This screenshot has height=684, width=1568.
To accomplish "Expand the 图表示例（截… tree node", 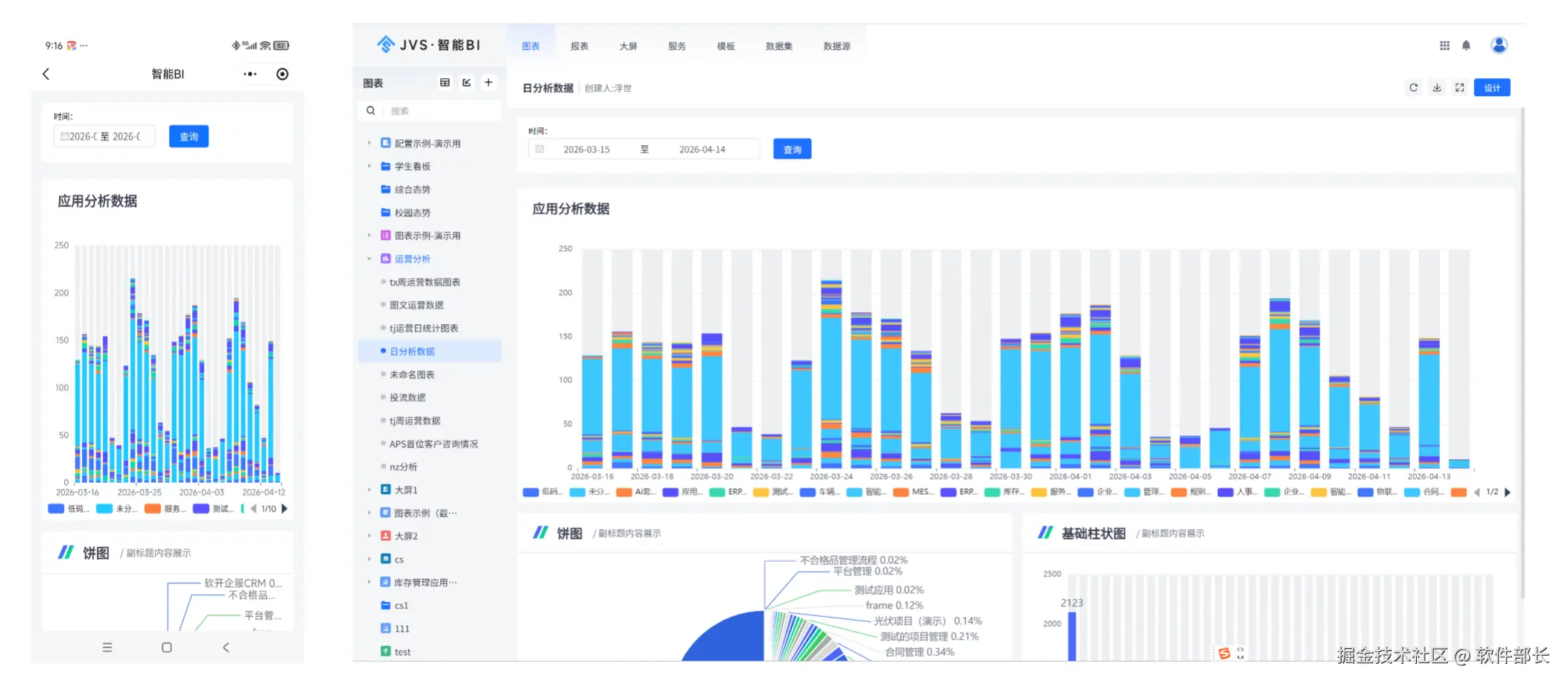I will click(x=369, y=513).
